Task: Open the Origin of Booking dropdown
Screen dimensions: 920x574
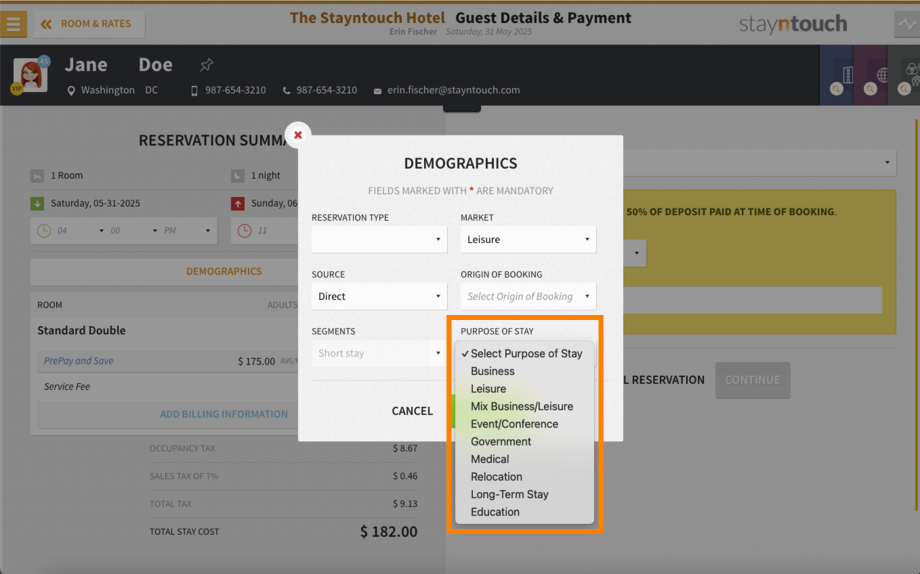Action: pyautogui.click(x=528, y=296)
